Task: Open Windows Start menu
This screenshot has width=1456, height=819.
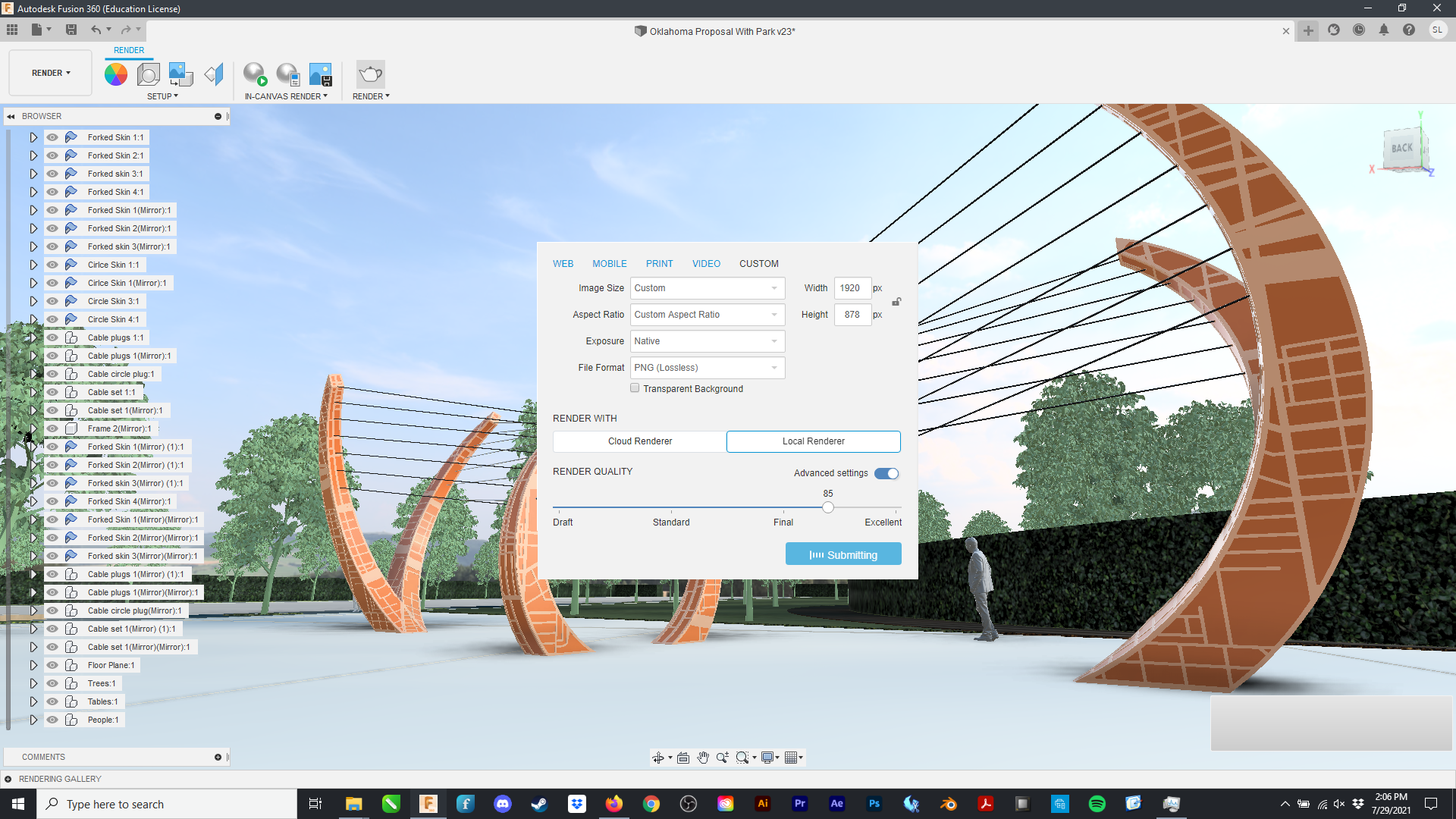Action: point(18,804)
